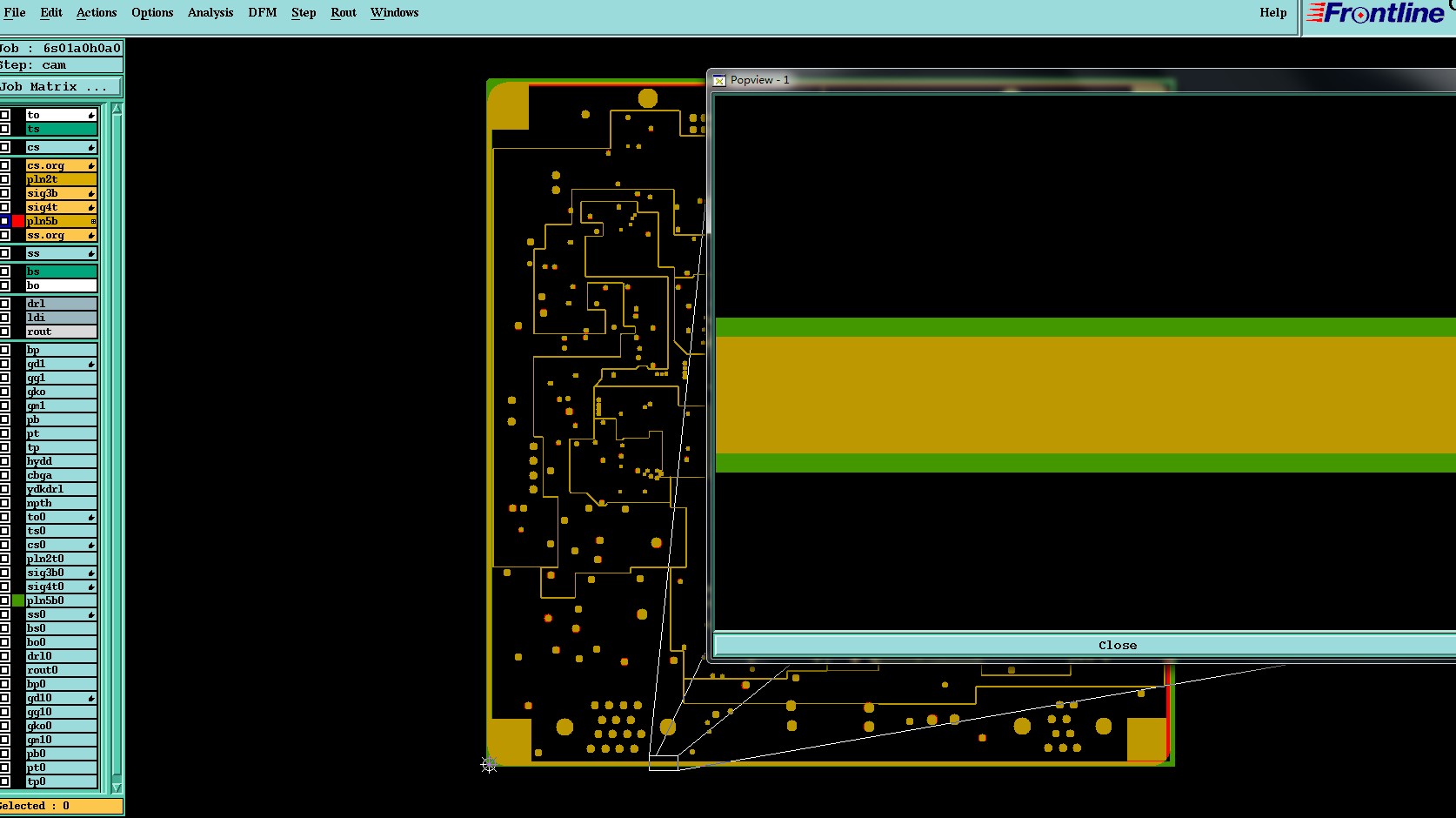This screenshot has width=1456, height=818.
Task: Open the Actions menu
Action: coord(97,12)
